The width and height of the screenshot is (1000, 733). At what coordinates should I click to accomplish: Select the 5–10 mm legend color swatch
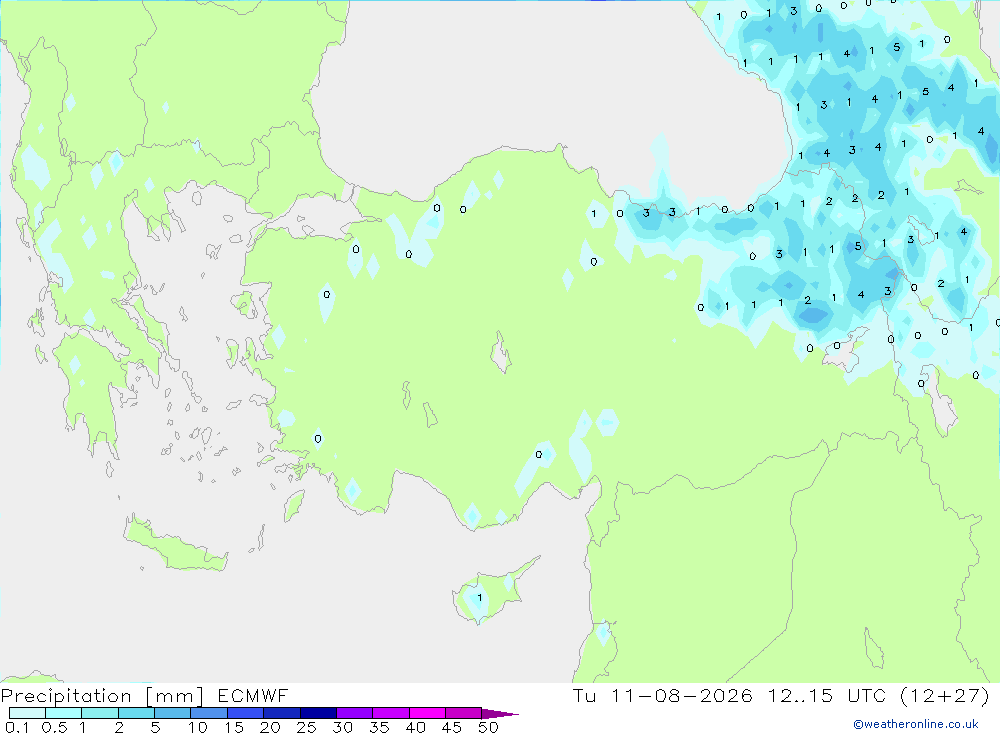pyautogui.click(x=173, y=713)
